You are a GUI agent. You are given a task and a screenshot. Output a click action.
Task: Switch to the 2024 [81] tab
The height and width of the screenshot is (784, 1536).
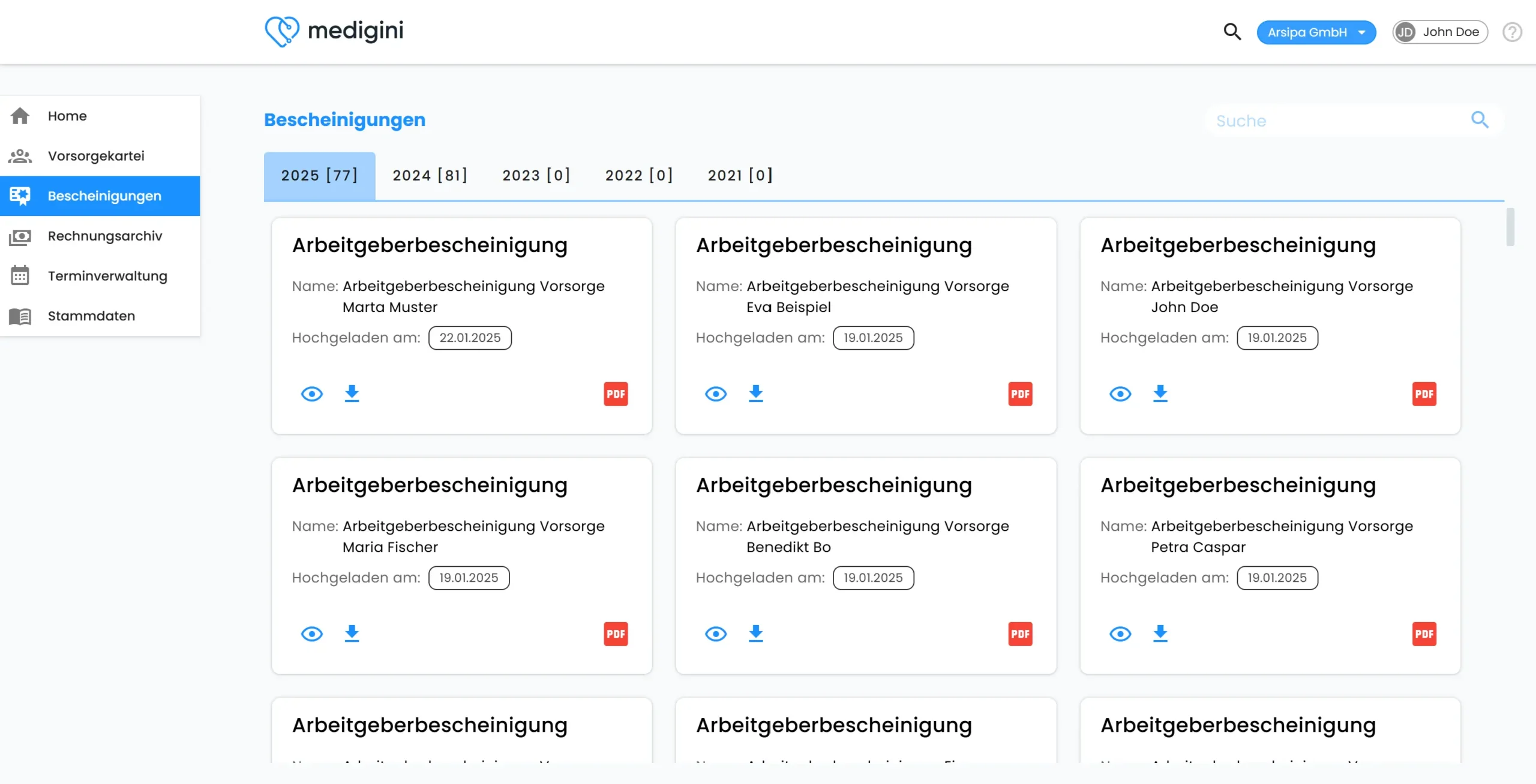pos(430,176)
